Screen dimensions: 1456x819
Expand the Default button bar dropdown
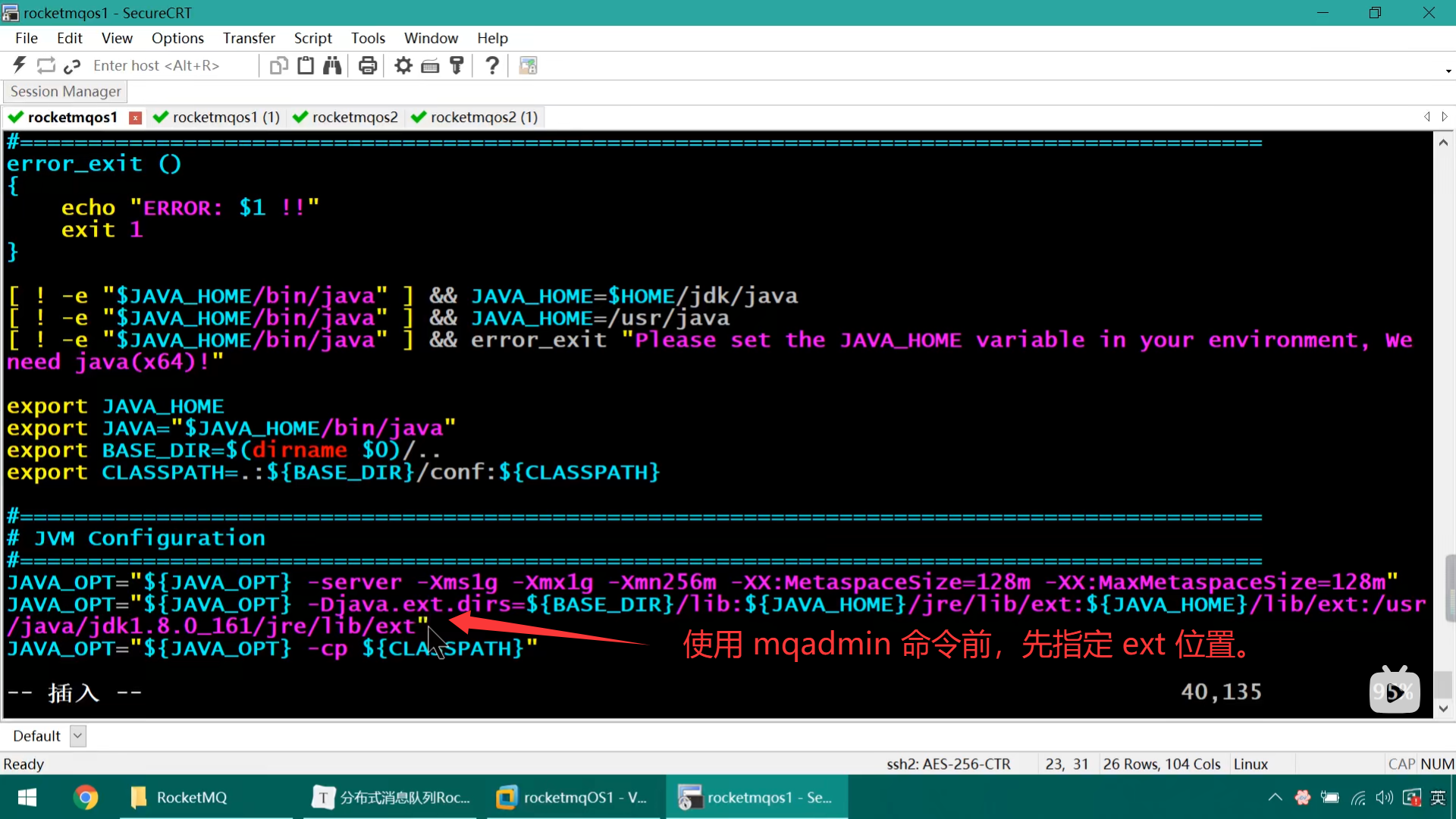click(x=77, y=736)
